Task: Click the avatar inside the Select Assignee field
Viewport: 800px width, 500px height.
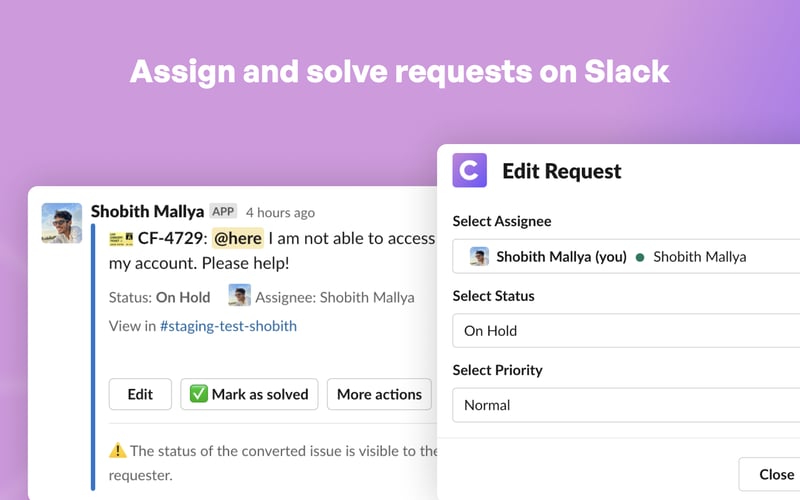Action: click(479, 256)
